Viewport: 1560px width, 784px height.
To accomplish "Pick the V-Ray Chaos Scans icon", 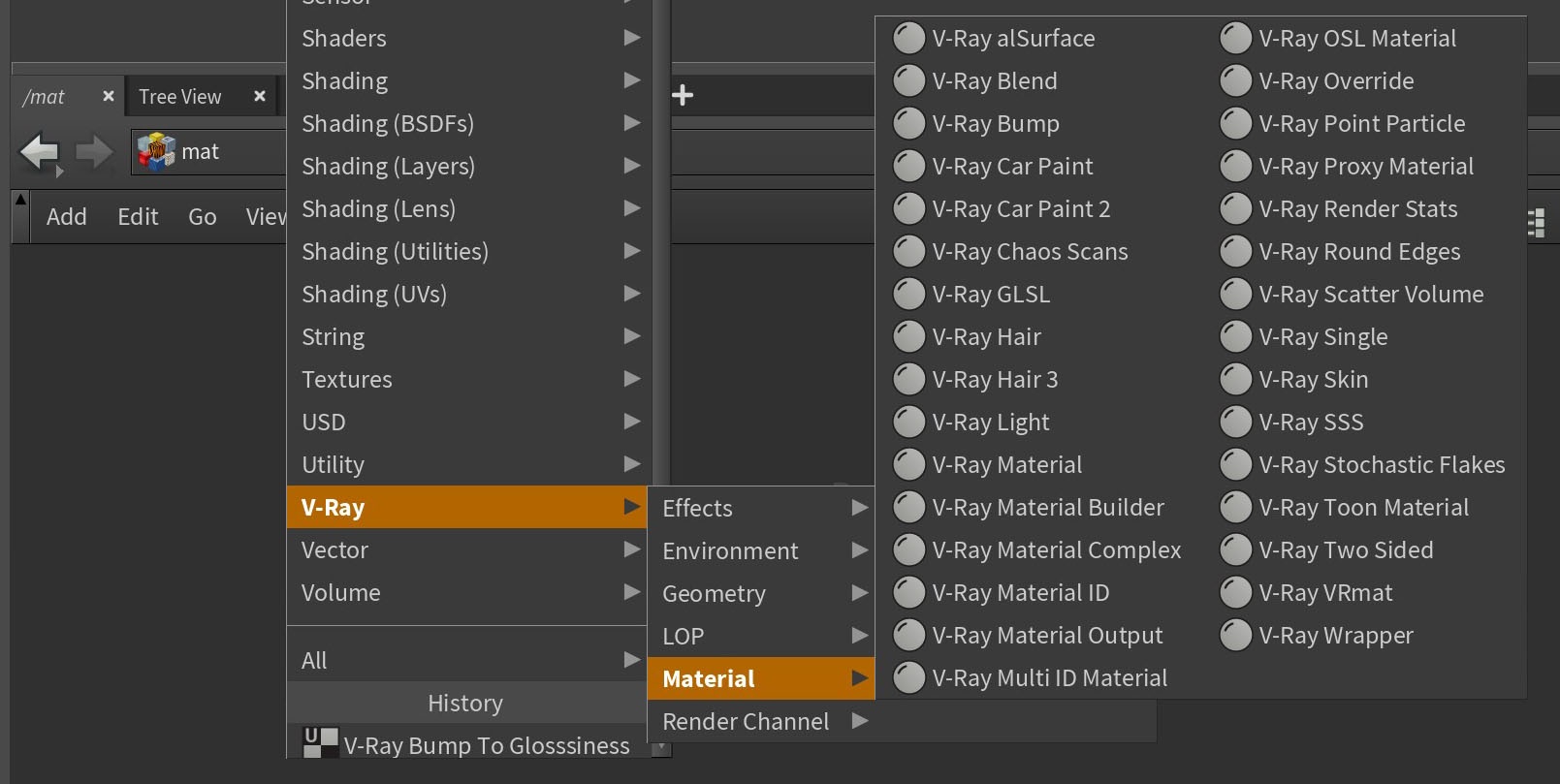I will coord(908,252).
